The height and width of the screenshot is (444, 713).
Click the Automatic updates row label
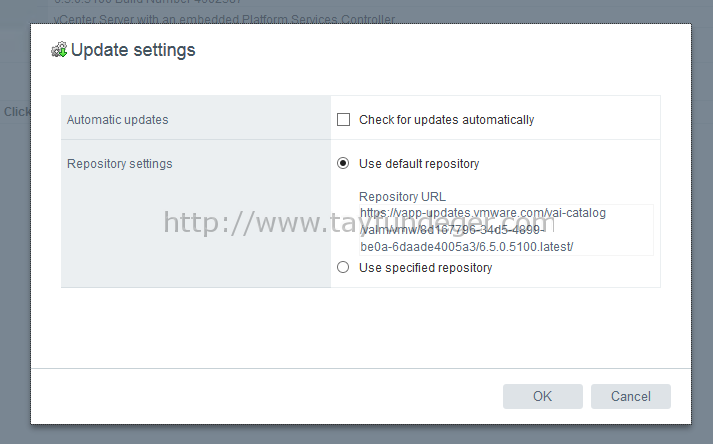coord(117,120)
